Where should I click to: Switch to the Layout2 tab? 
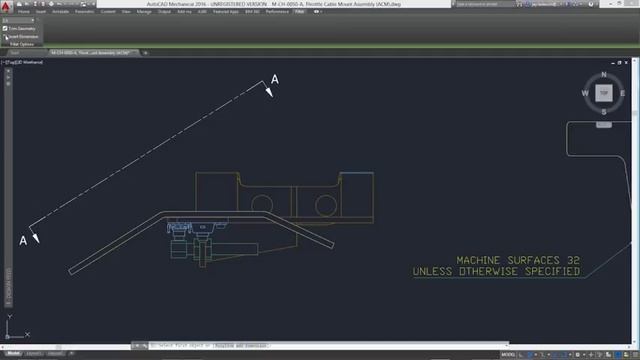55,353
